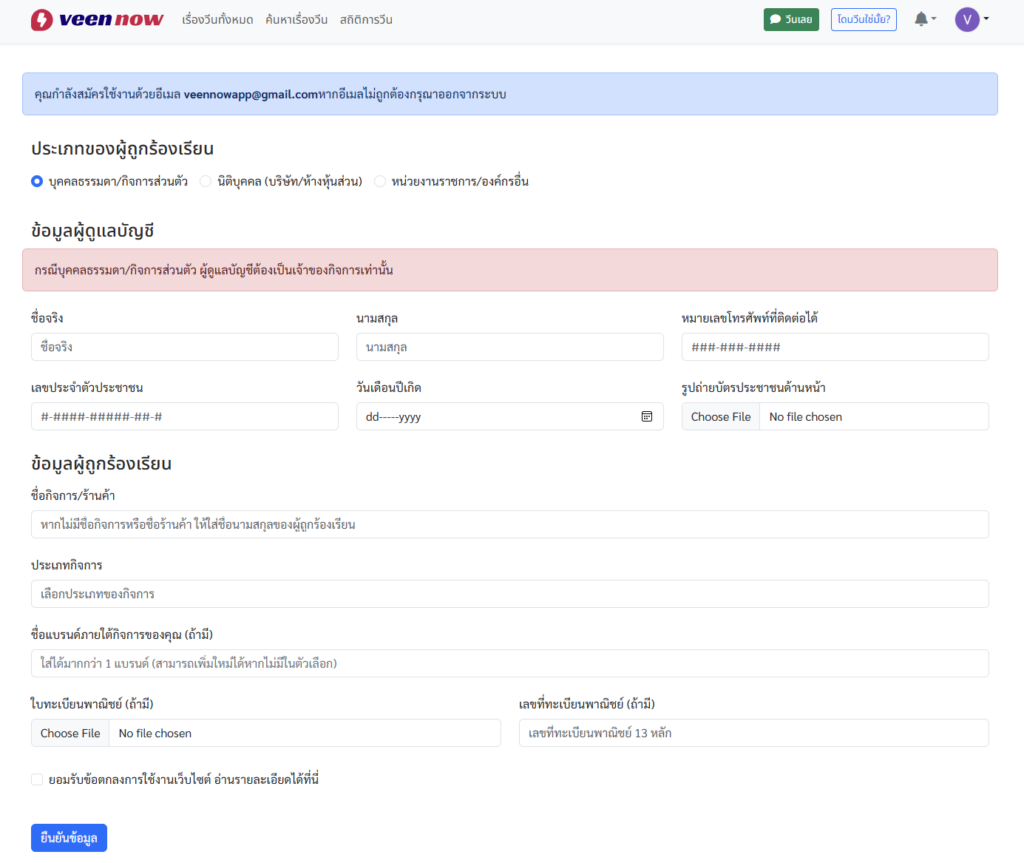
Task: Open the brand names selection field
Action: coord(509,663)
